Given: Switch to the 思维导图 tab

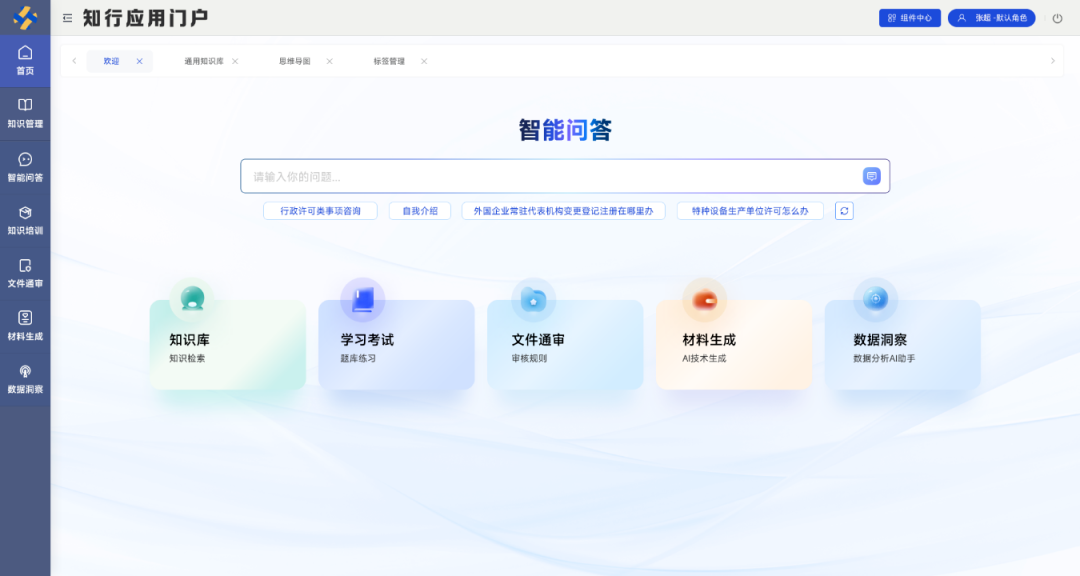Looking at the screenshot, I should coord(295,61).
